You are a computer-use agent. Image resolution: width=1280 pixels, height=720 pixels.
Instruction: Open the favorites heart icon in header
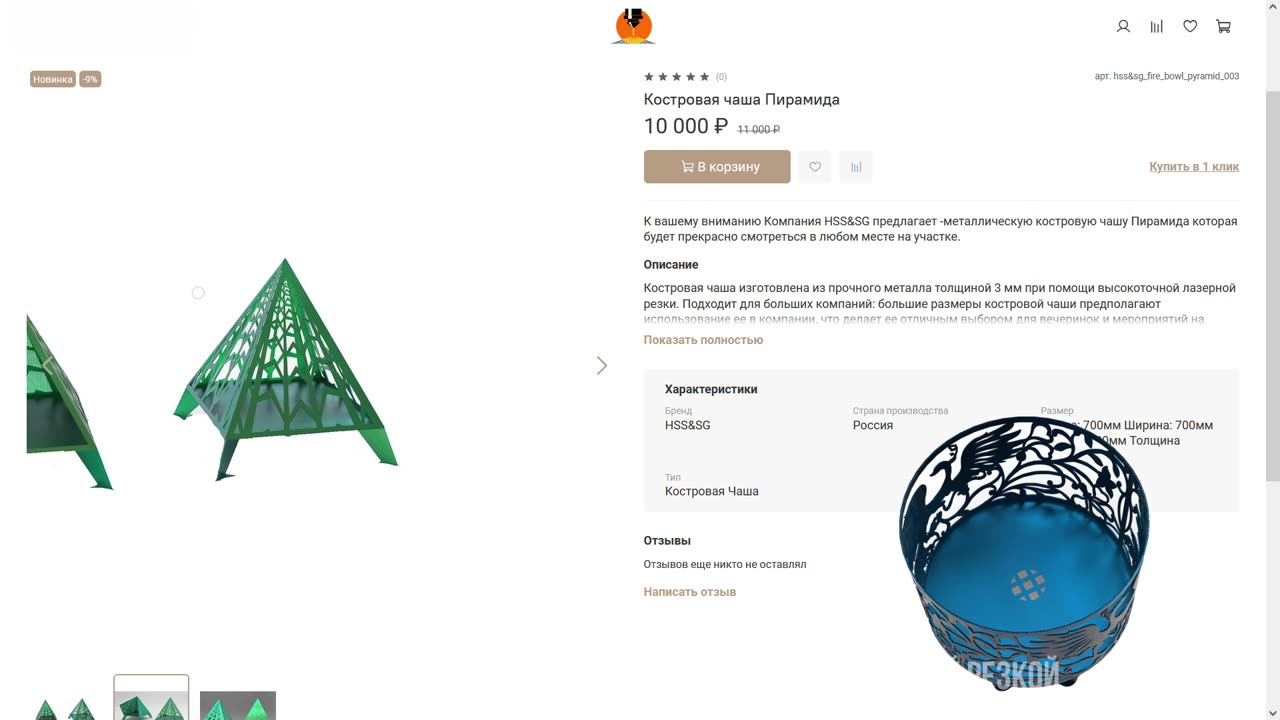click(1190, 27)
